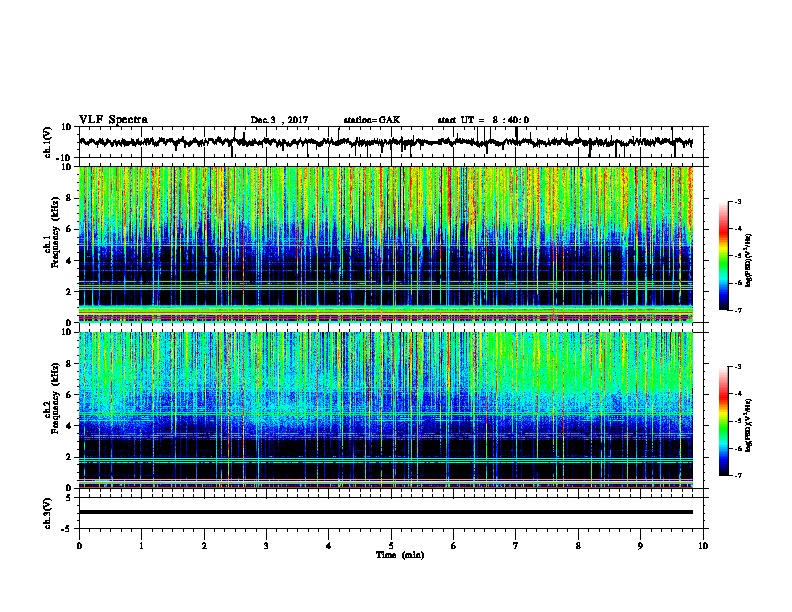Click the "station=GAK" header label
Image resolution: width=792 pixels, height=612 pixels.
pyautogui.click(x=372, y=120)
